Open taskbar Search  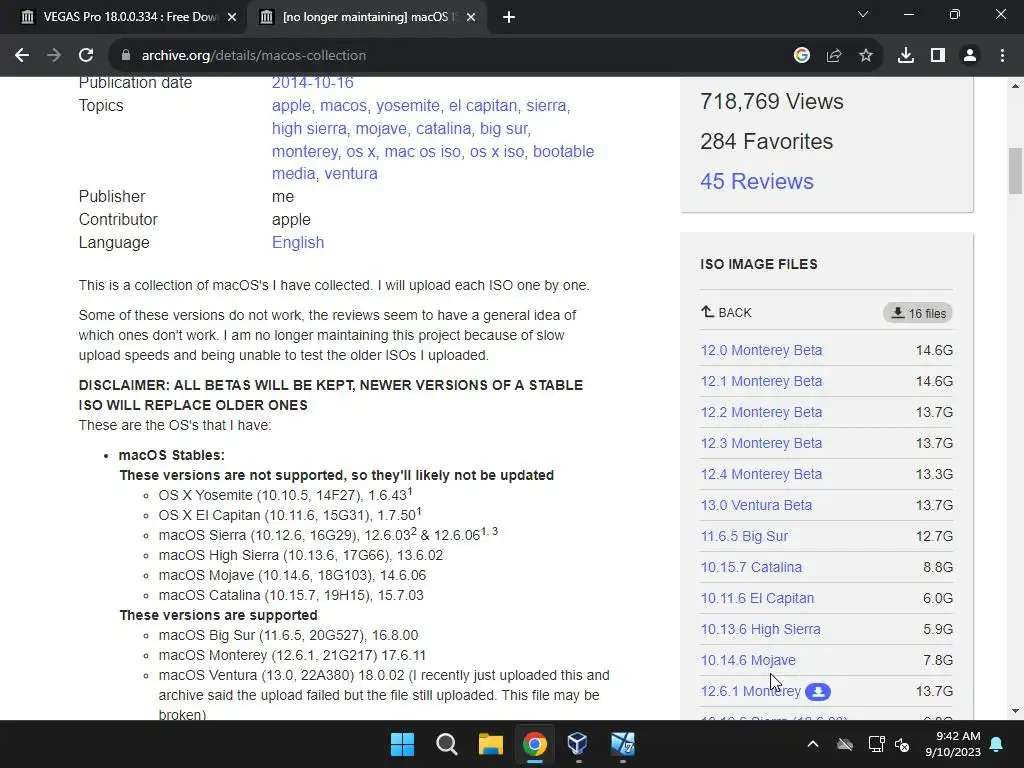pyautogui.click(x=447, y=744)
